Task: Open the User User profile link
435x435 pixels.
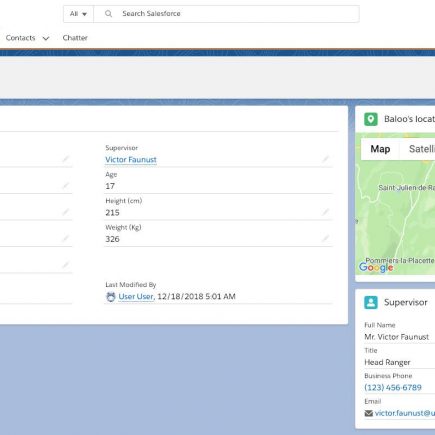Action: pos(136,296)
